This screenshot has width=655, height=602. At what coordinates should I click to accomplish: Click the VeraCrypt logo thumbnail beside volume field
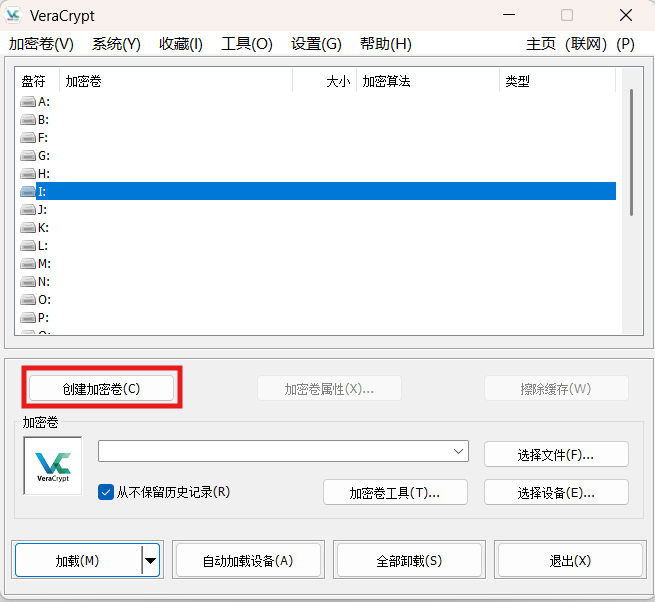[53, 465]
